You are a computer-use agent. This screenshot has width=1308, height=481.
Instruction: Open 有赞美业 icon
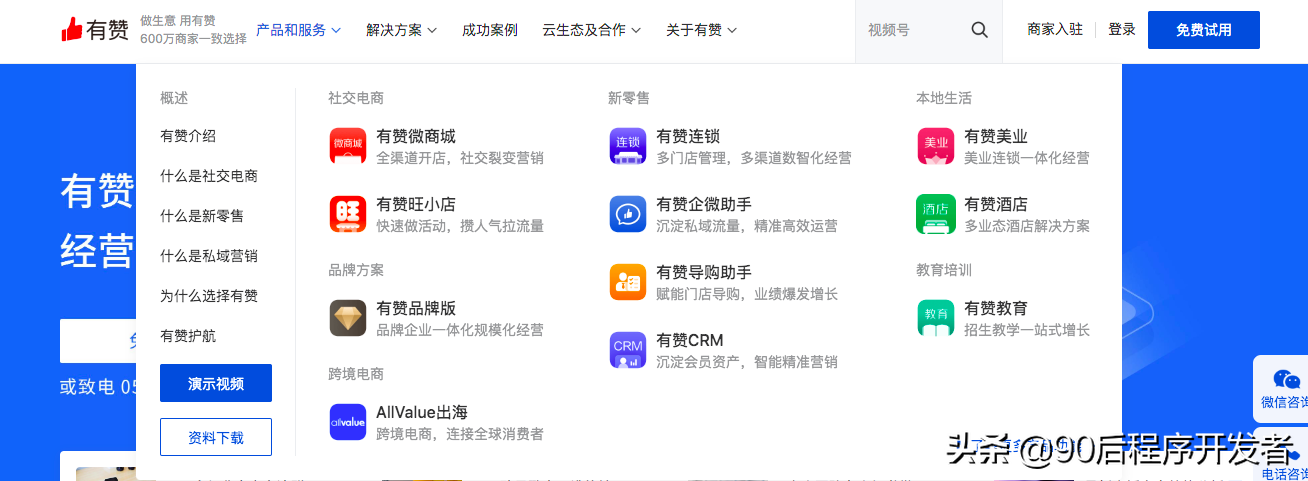(x=936, y=146)
